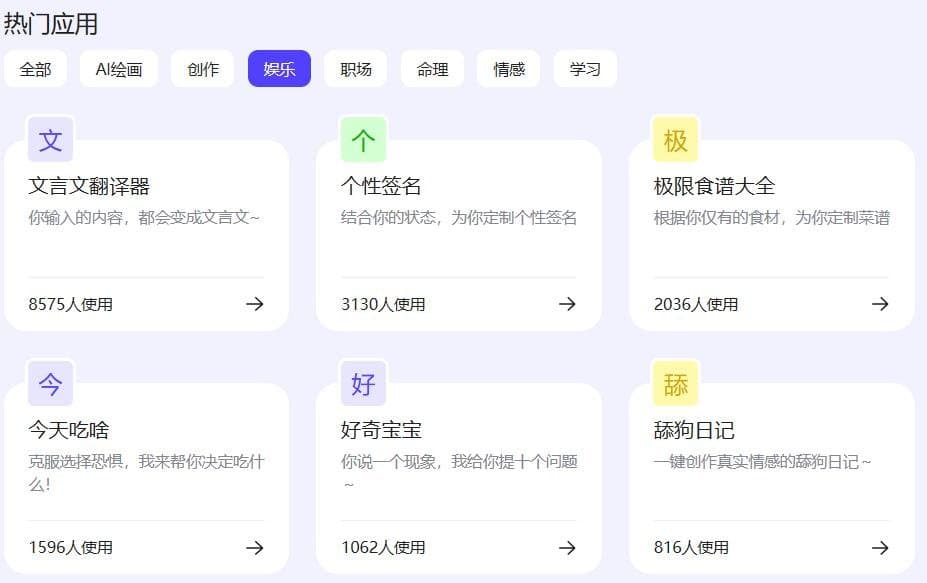Image resolution: width=927 pixels, height=583 pixels.
Task: Launch 极限食谱大全 with its arrow button
Action: tap(880, 304)
